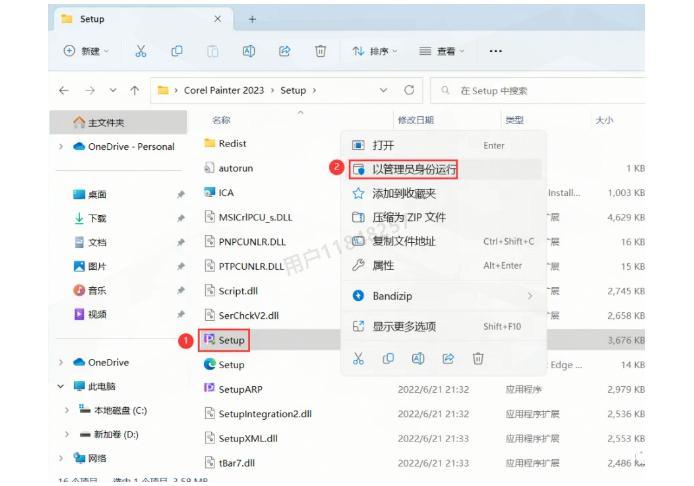Viewport: 694px width, 486px height.
Task: Click the Delete trash icon in the toolbar
Action: 320,51
